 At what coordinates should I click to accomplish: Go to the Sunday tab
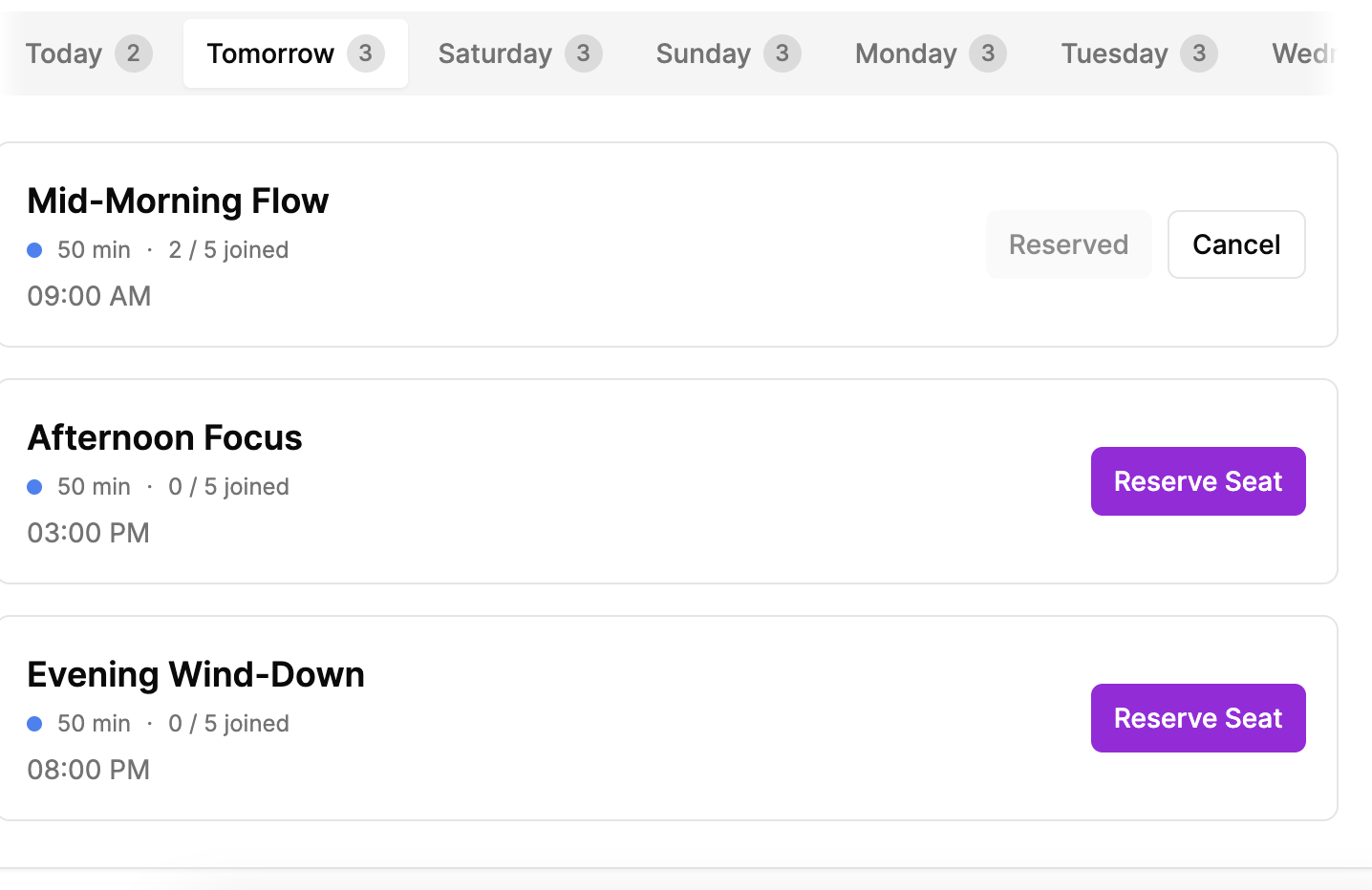[728, 53]
